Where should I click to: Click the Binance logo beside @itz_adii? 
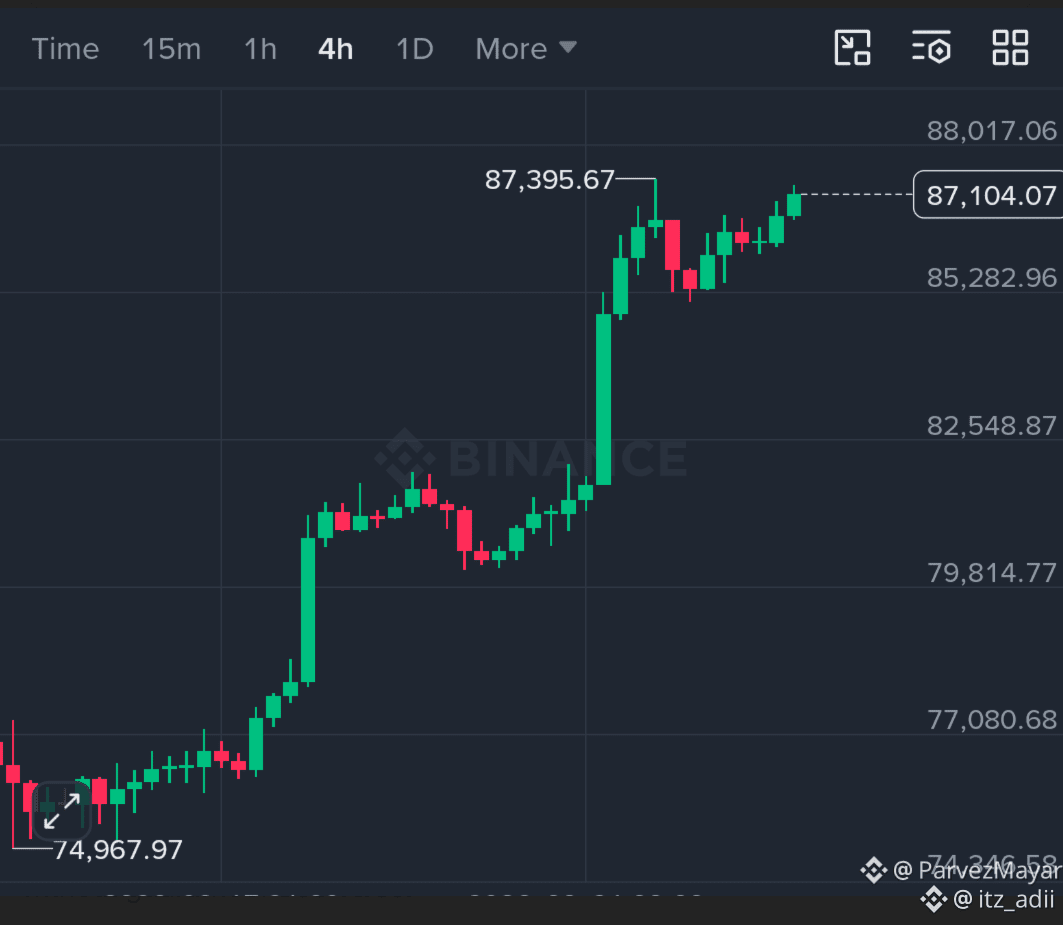934,899
